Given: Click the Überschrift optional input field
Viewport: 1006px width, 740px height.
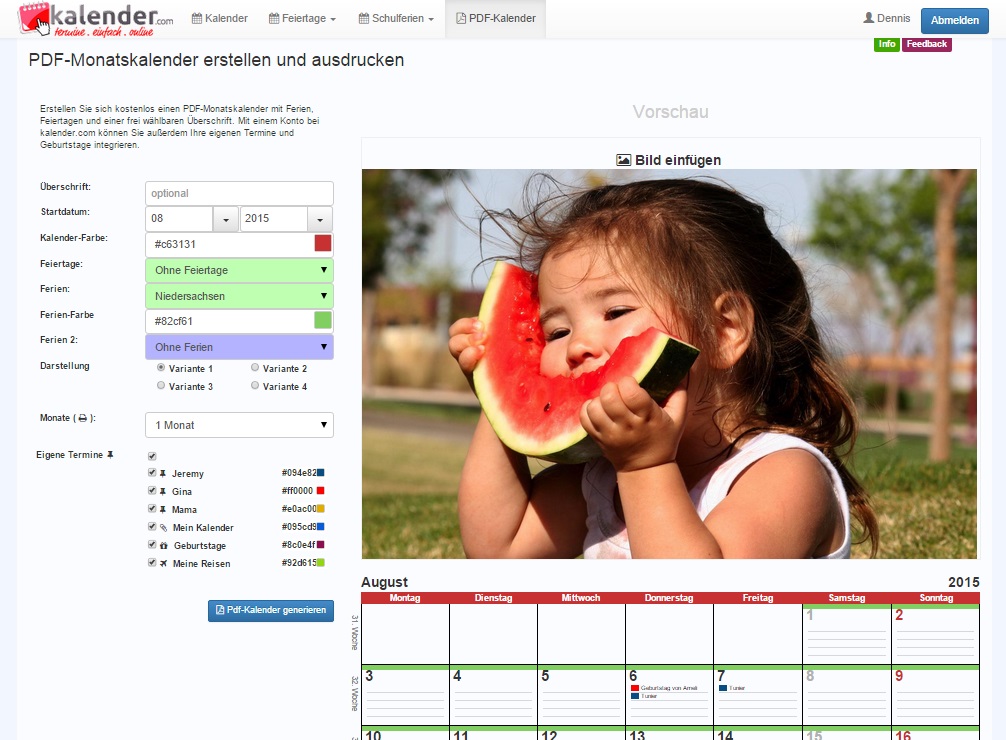Looking at the screenshot, I should pyautogui.click(x=238, y=192).
